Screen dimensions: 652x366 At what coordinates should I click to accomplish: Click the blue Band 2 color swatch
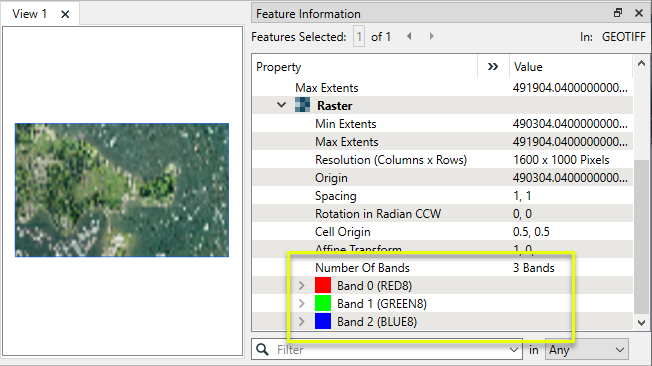(x=323, y=321)
